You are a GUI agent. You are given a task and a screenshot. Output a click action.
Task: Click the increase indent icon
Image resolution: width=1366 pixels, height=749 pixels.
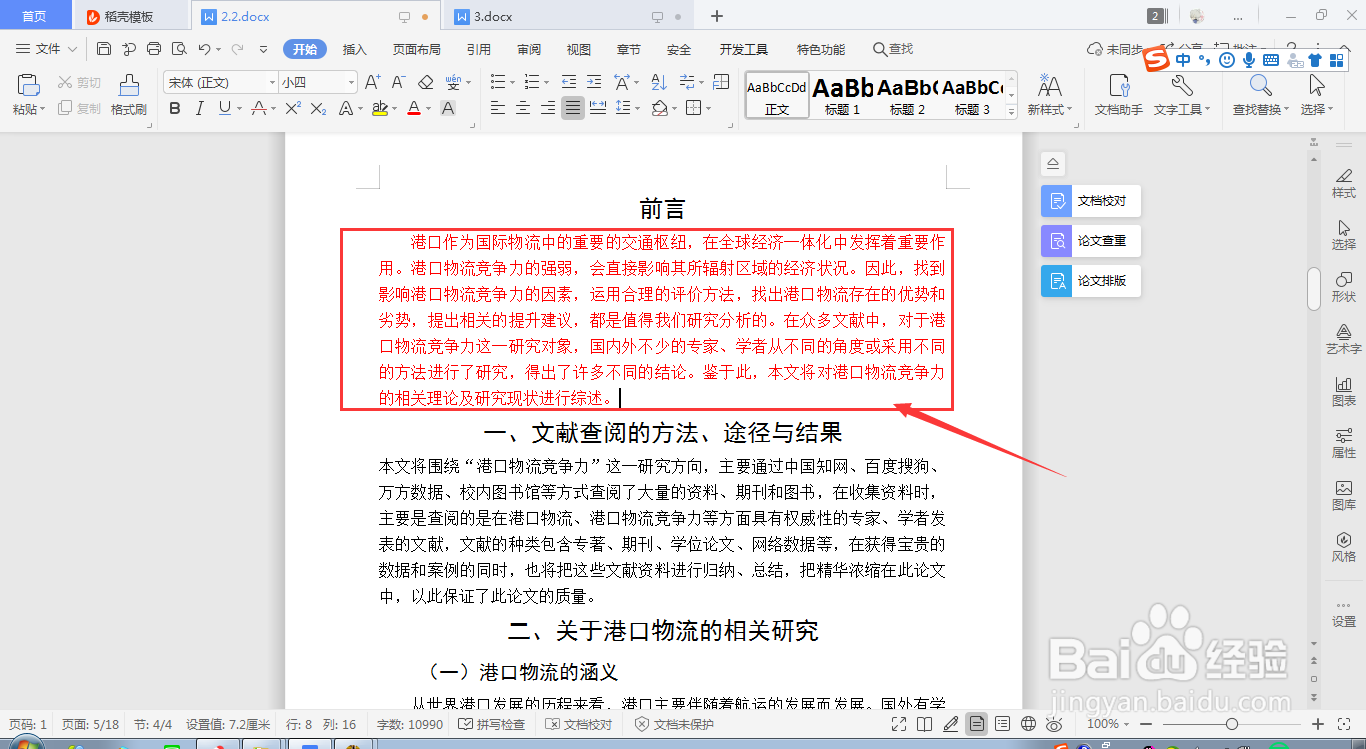pyautogui.click(x=595, y=82)
